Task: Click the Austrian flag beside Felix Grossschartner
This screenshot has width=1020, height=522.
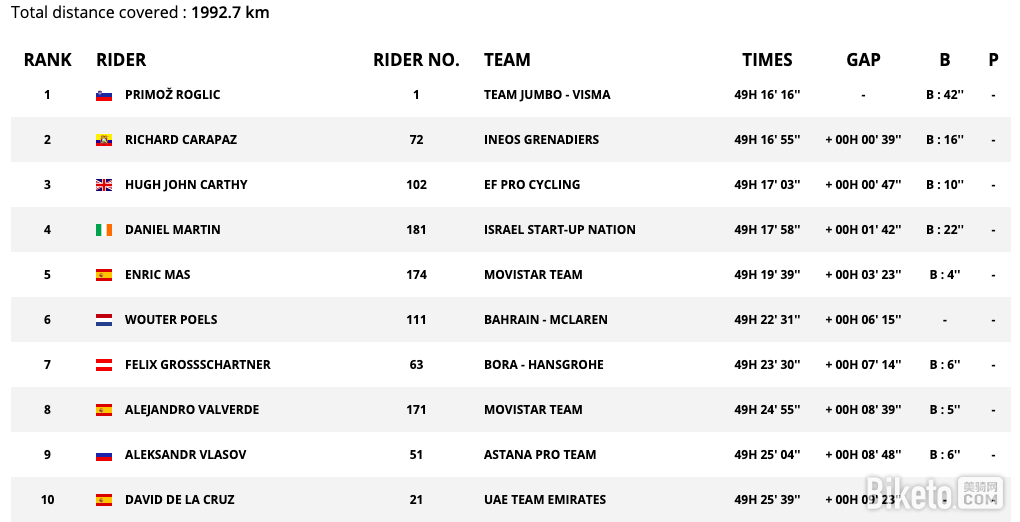Action: tap(103, 365)
